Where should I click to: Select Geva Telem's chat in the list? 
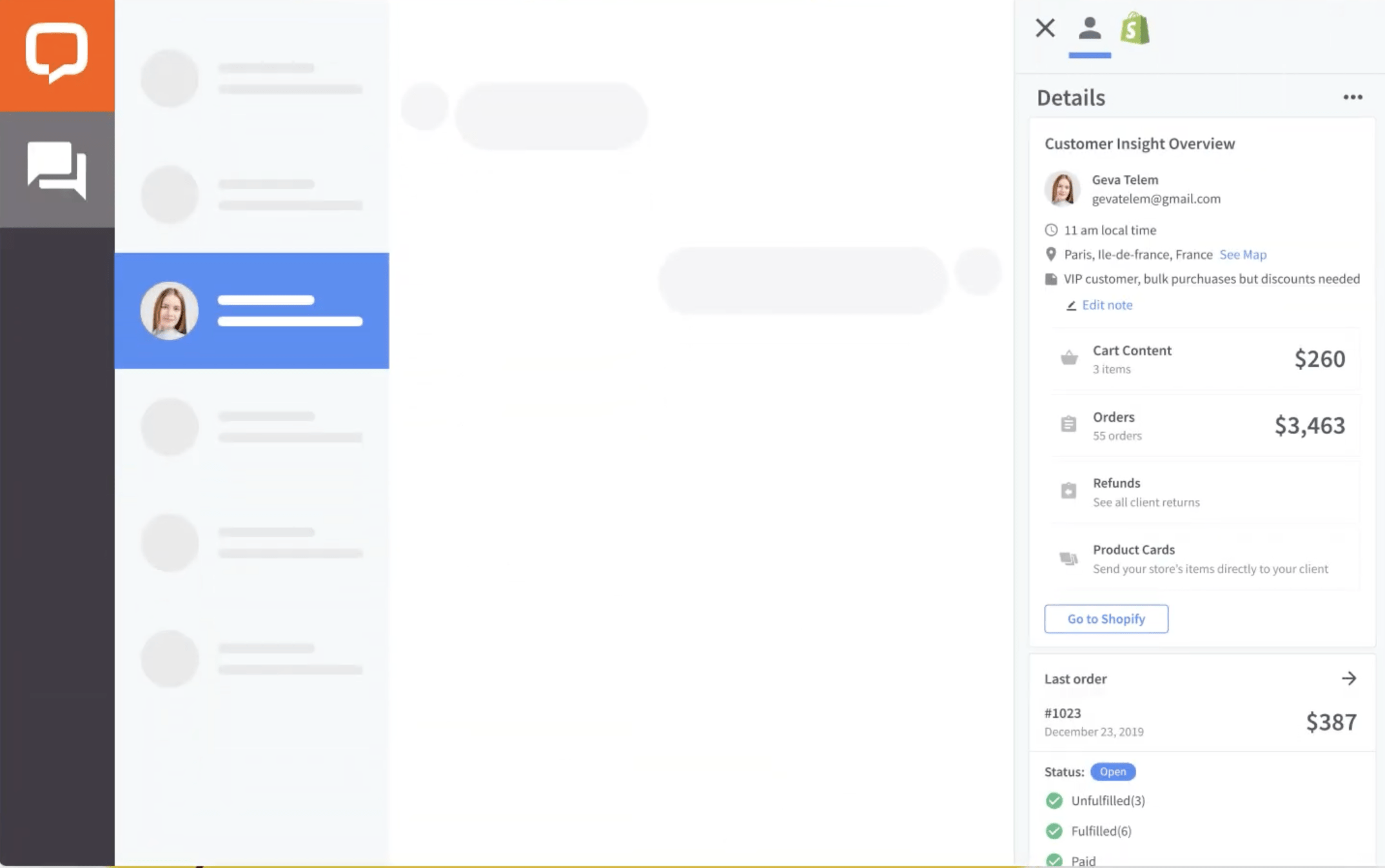pyautogui.click(x=252, y=310)
